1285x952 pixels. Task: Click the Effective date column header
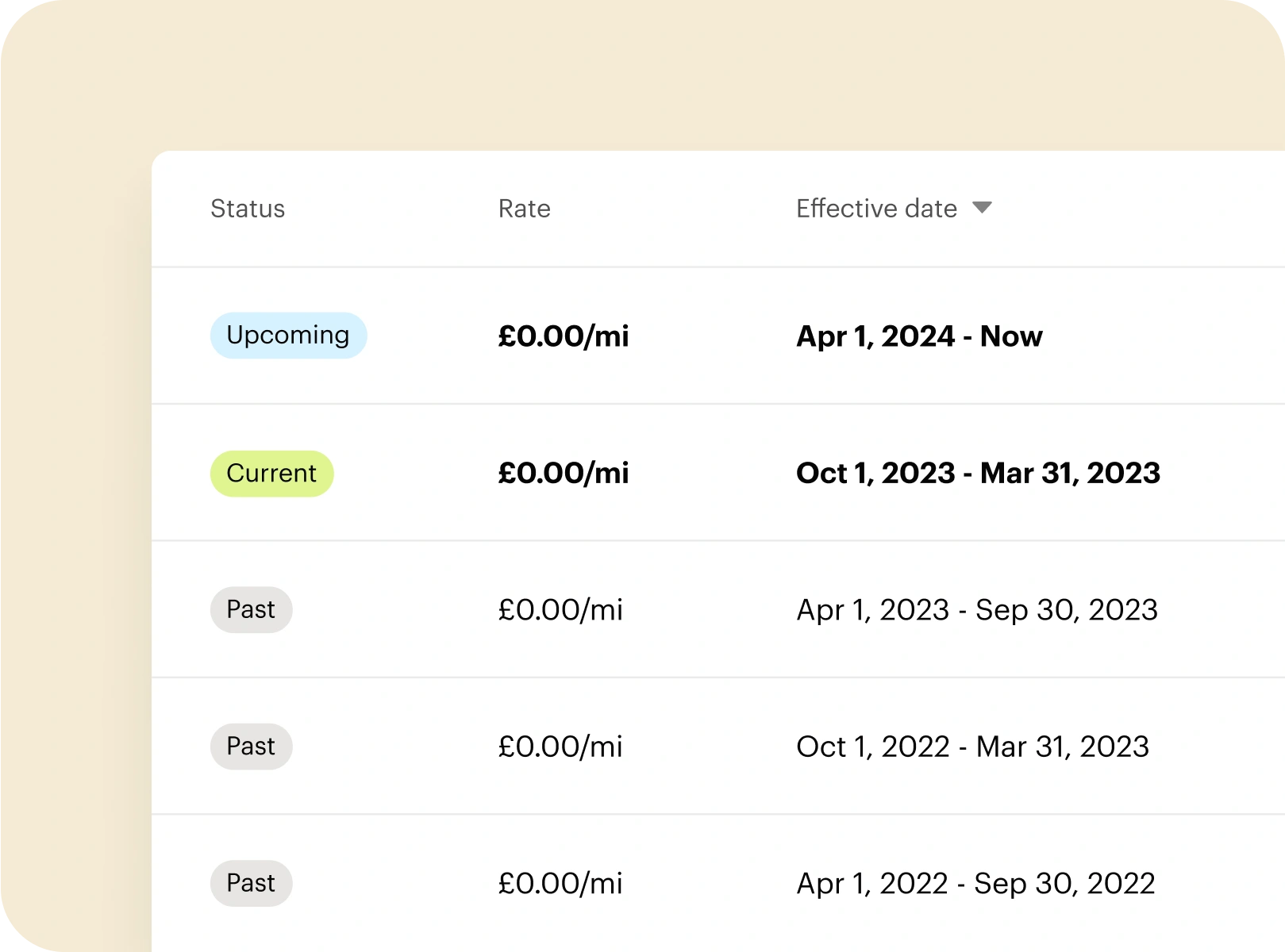[876, 209]
